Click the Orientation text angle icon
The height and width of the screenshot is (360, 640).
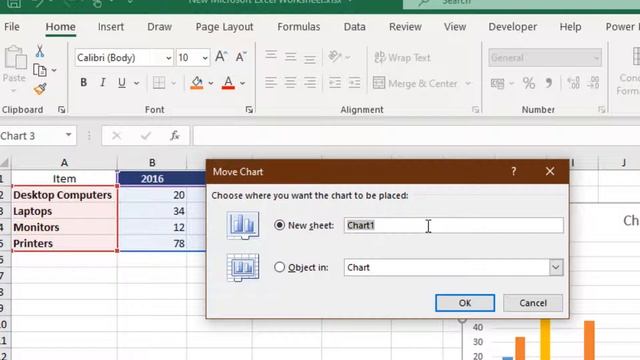coord(335,56)
